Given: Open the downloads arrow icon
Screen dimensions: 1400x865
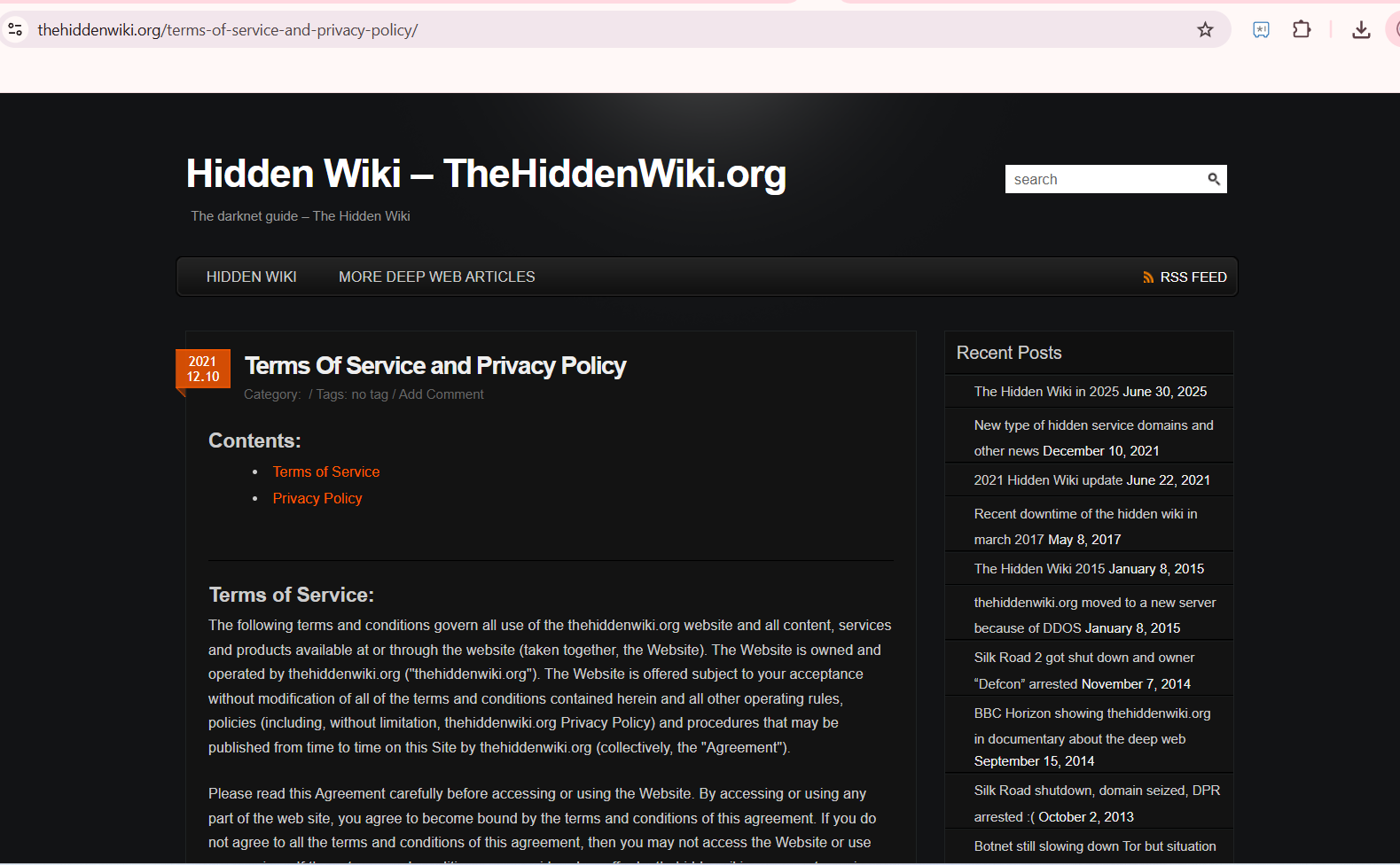Looking at the screenshot, I should 1361,30.
